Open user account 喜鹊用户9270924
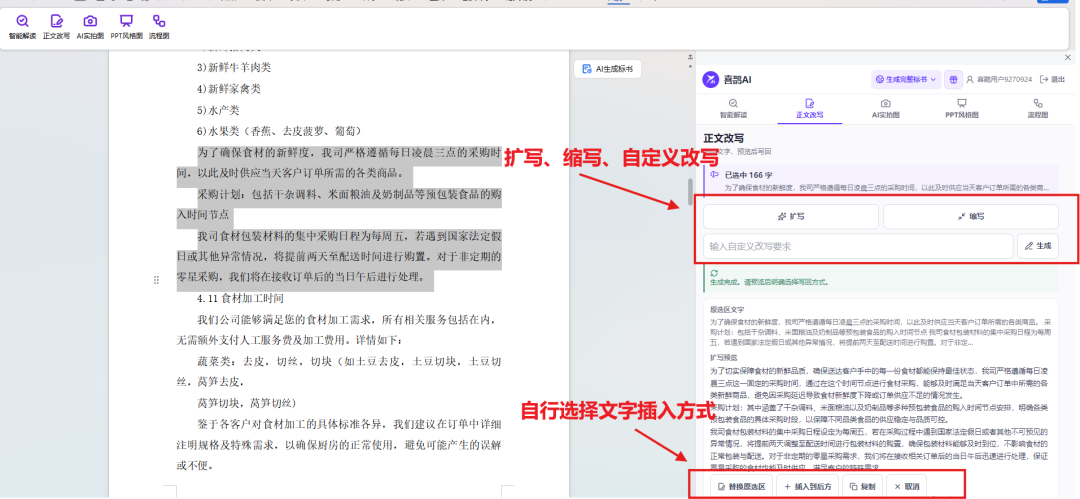This screenshot has width=1080, height=499. 999,80
